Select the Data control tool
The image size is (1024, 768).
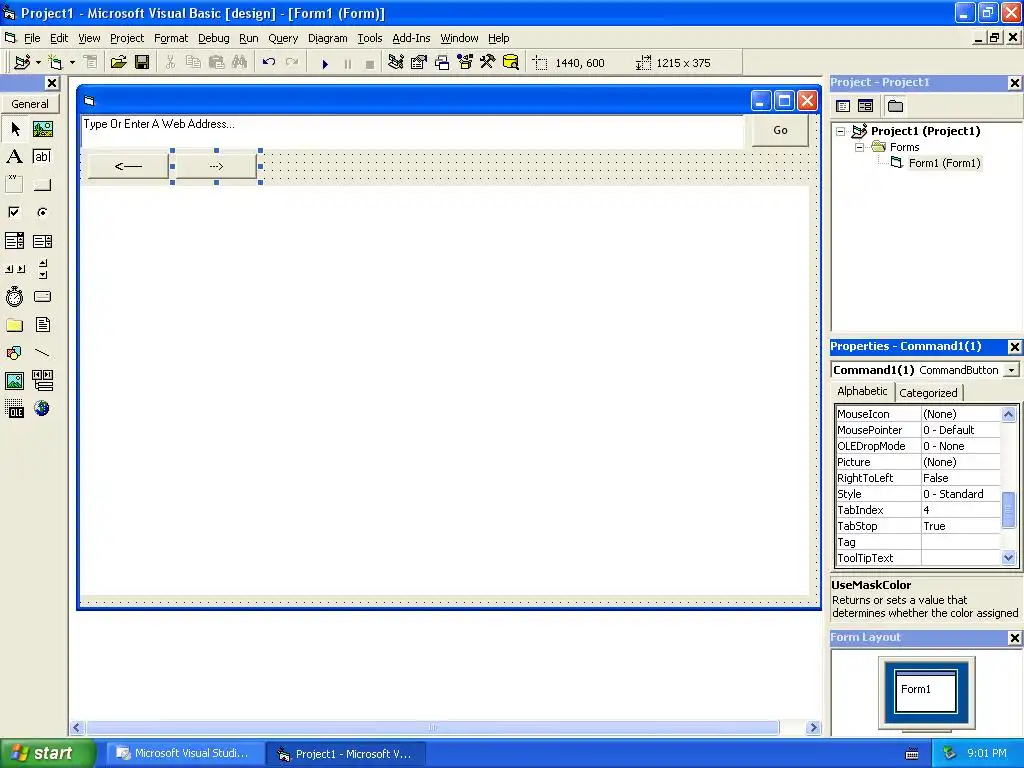pos(42,380)
